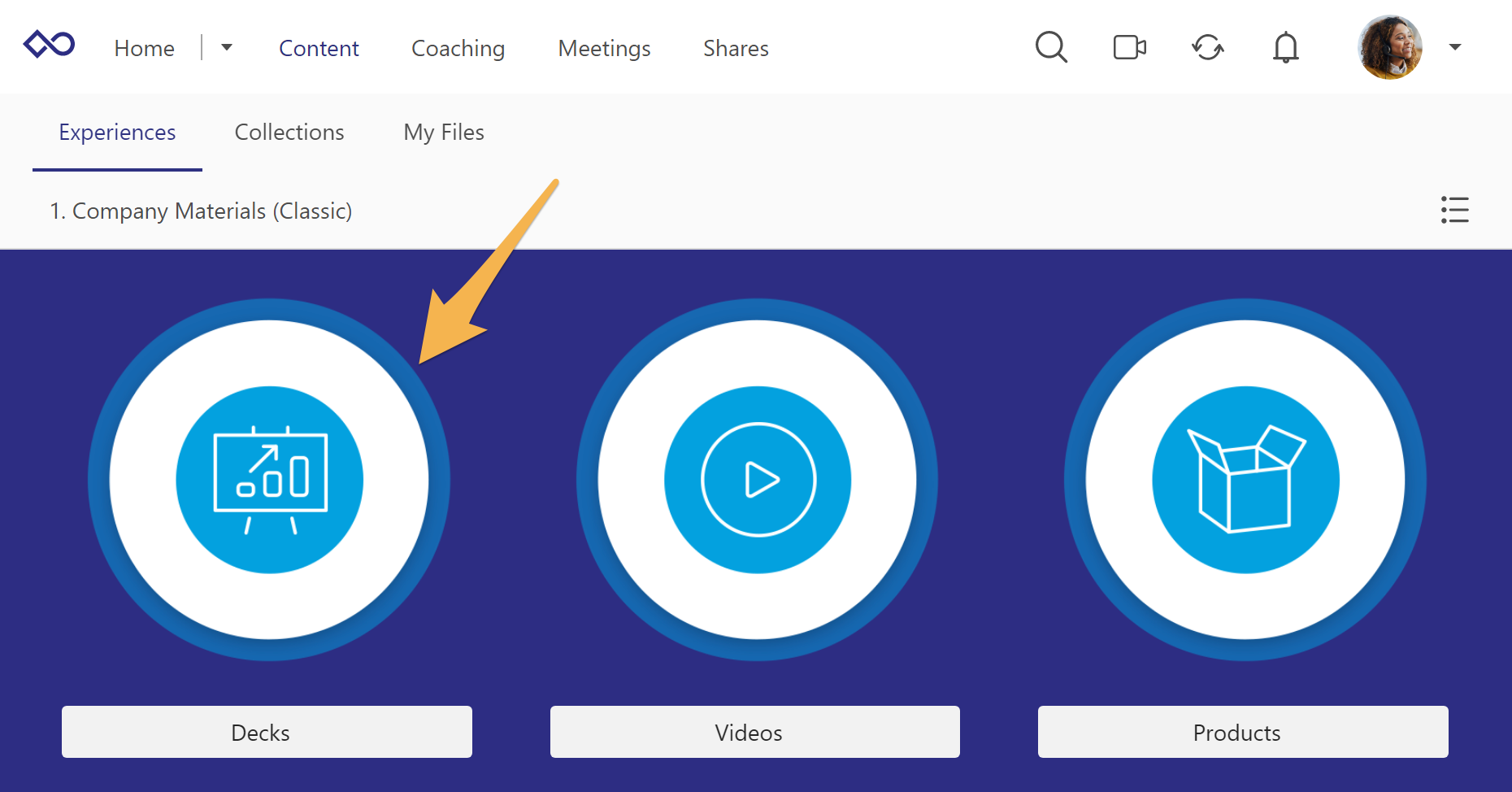Select the Experiences tab
Viewport: 1512px width, 792px height.
(117, 132)
